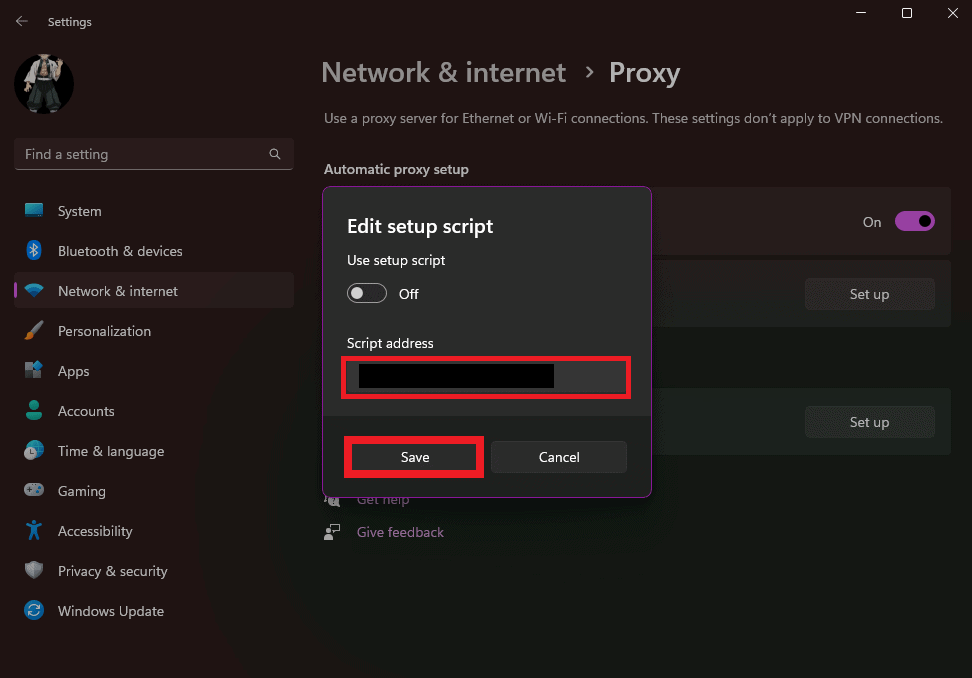Screen dimensions: 972x678
Task: Select the System sidebar icon
Action: 33,211
